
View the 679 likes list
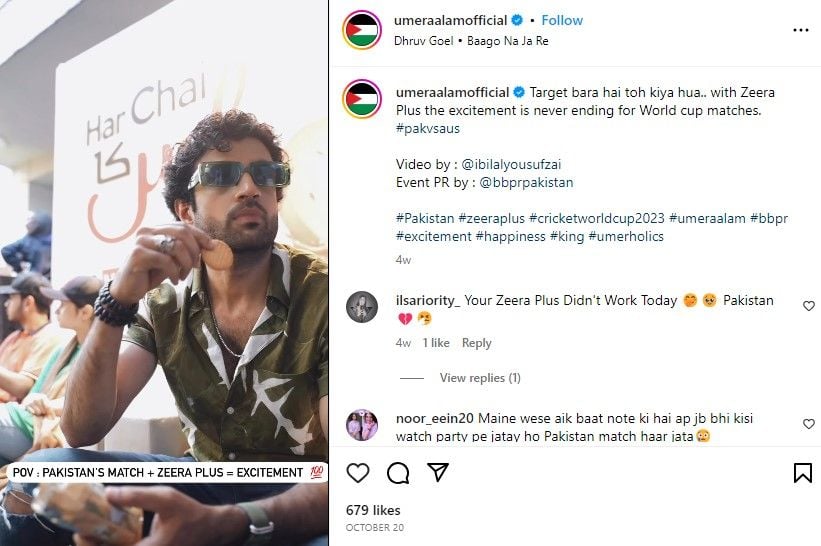(x=373, y=509)
